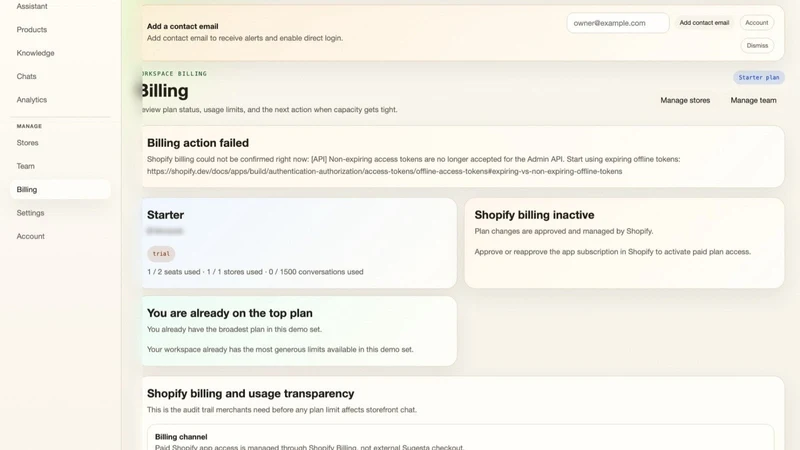Focus the owner@example.com email field
Viewport: 800px width, 450px height.
[617, 23]
